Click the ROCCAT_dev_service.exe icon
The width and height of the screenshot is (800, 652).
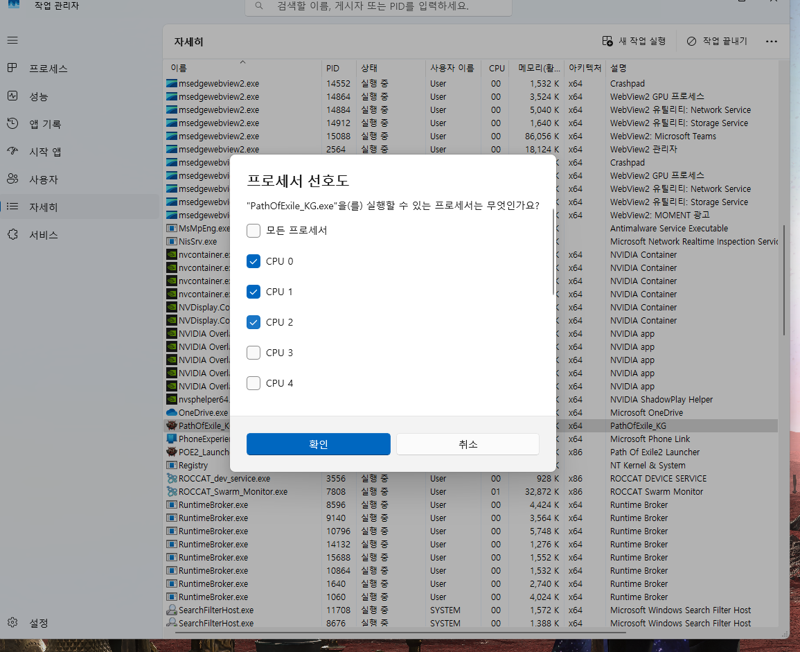(x=171, y=479)
